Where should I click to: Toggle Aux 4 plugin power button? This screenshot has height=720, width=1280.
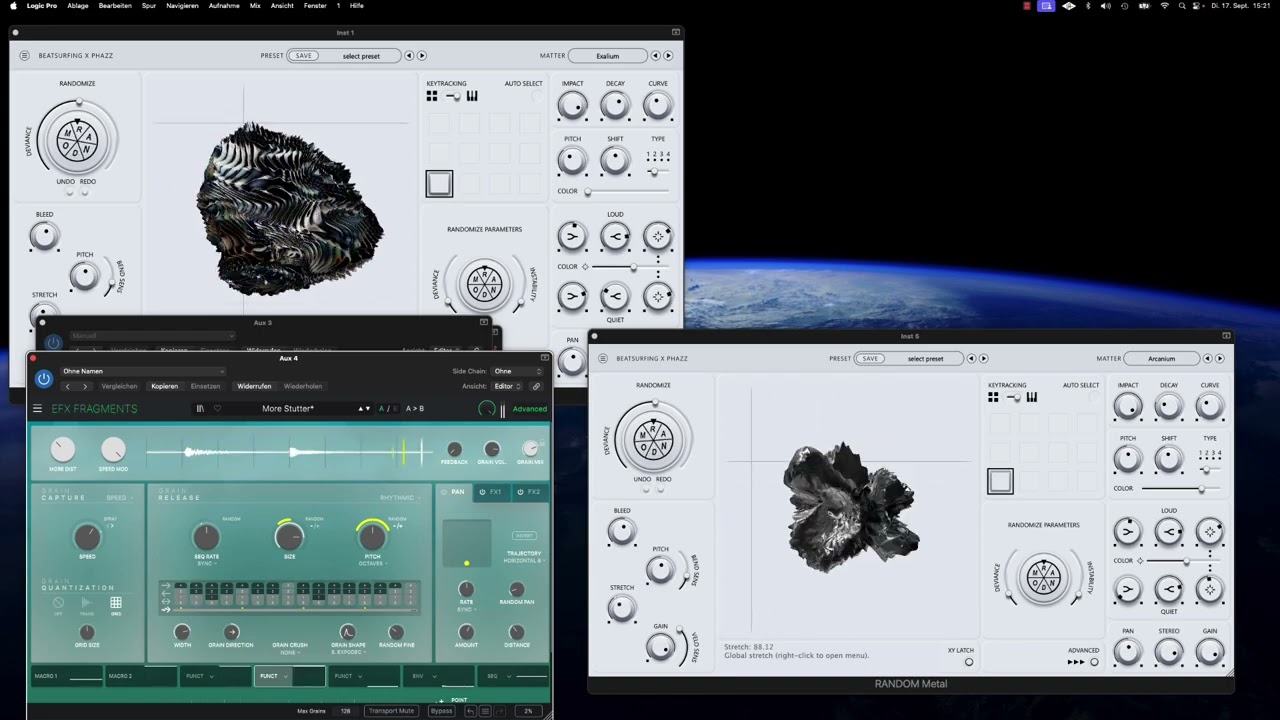pos(43,379)
